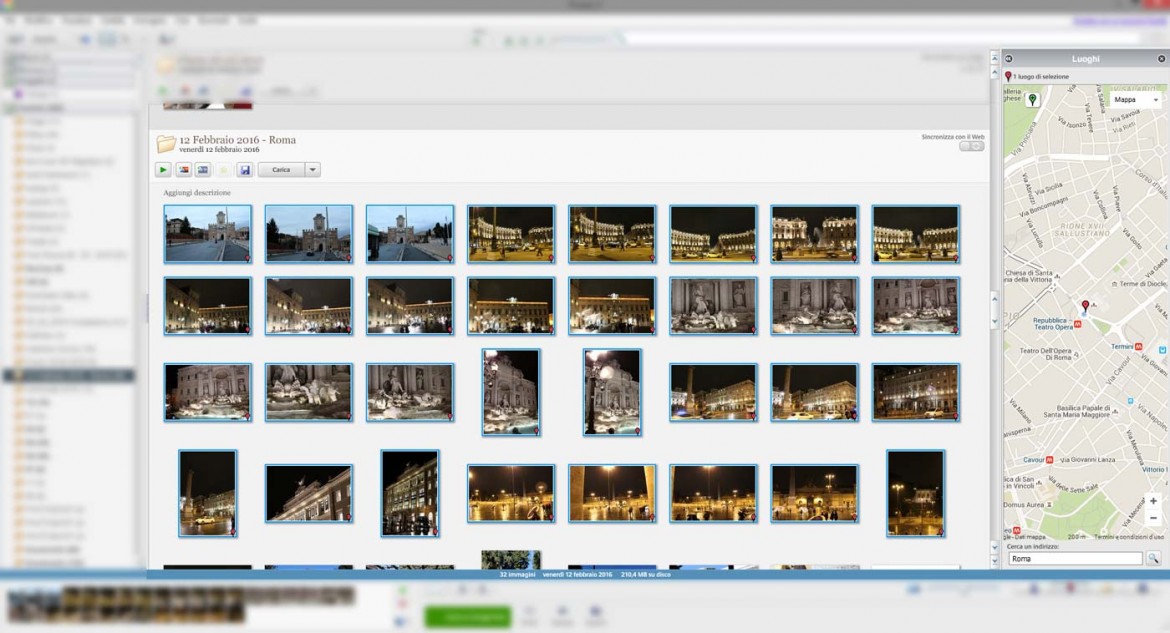Click the address search magnifier icon
Image resolution: width=1170 pixels, height=633 pixels.
coord(1153,558)
